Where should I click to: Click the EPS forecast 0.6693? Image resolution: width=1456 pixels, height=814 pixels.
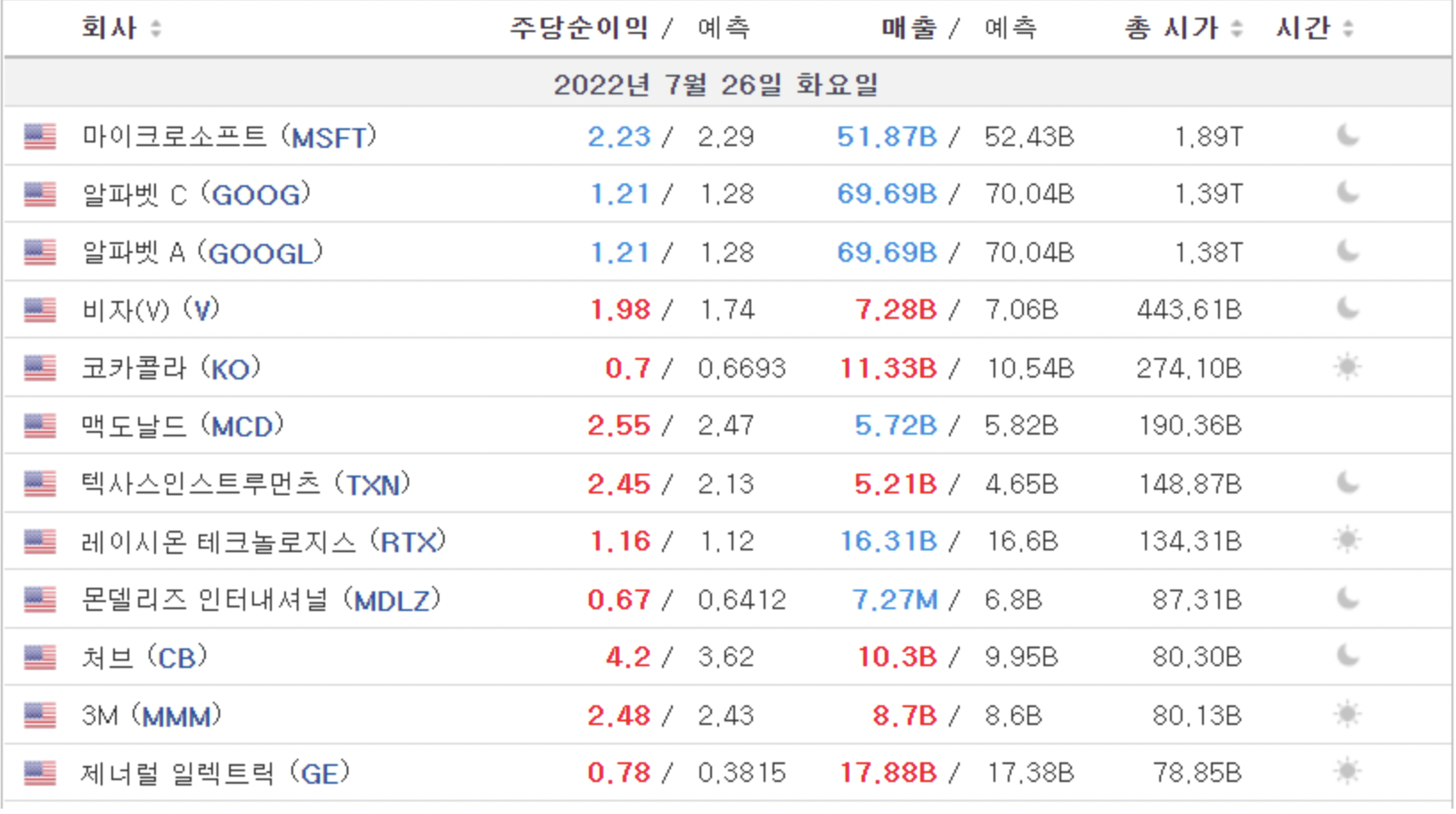tap(741, 369)
